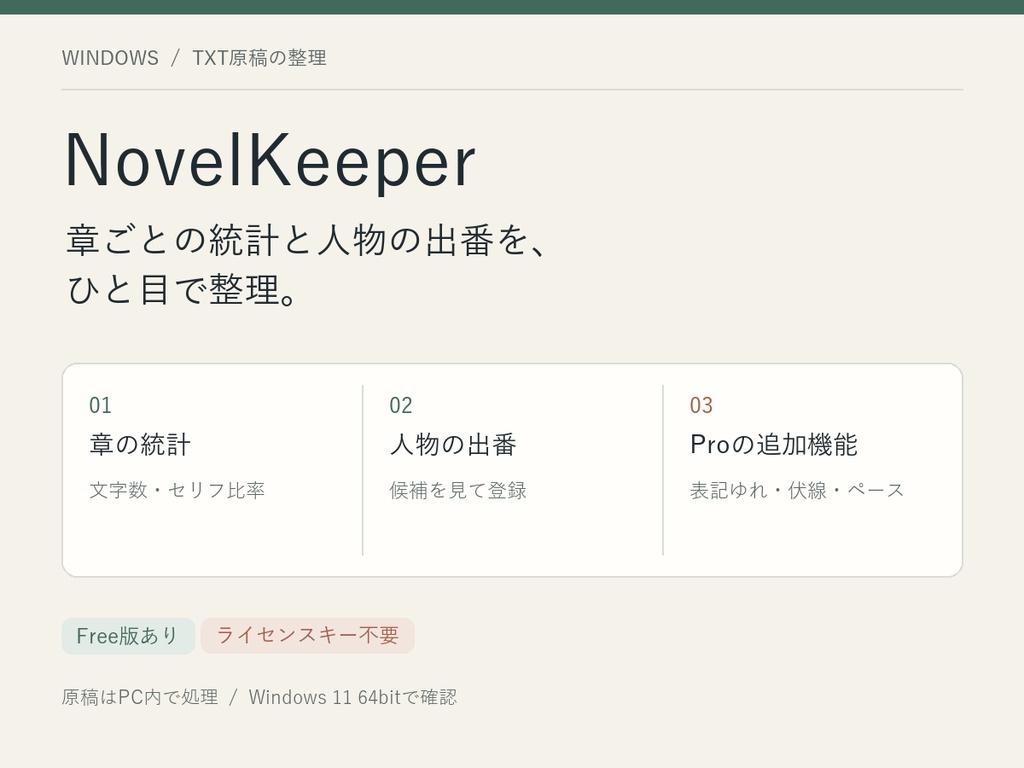Click Windows 11 64bitで確認 footer text
Screen dimensions: 1024x768
tap(353, 697)
